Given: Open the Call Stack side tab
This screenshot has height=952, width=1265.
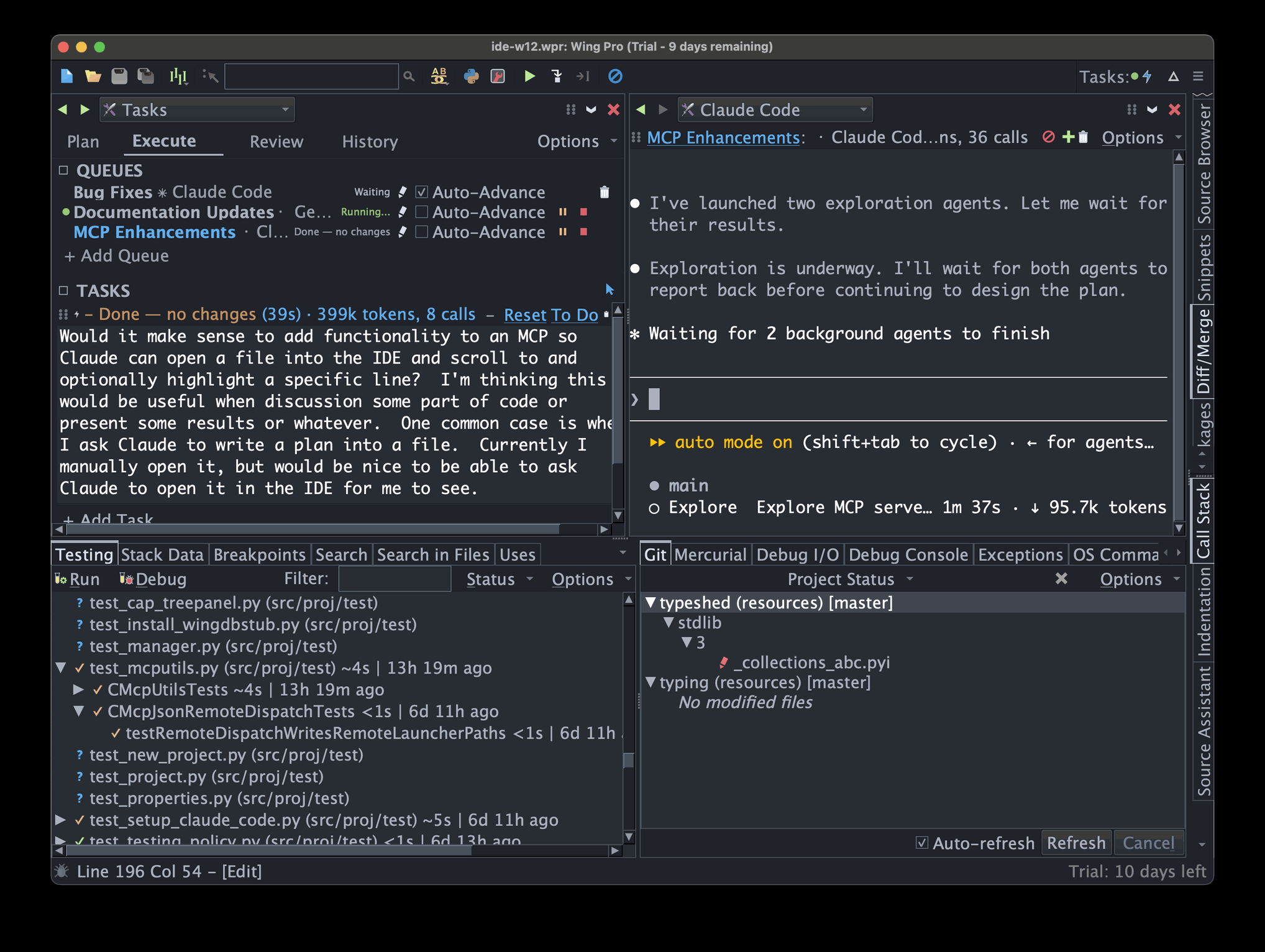Looking at the screenshot, I should (1203, 521).
